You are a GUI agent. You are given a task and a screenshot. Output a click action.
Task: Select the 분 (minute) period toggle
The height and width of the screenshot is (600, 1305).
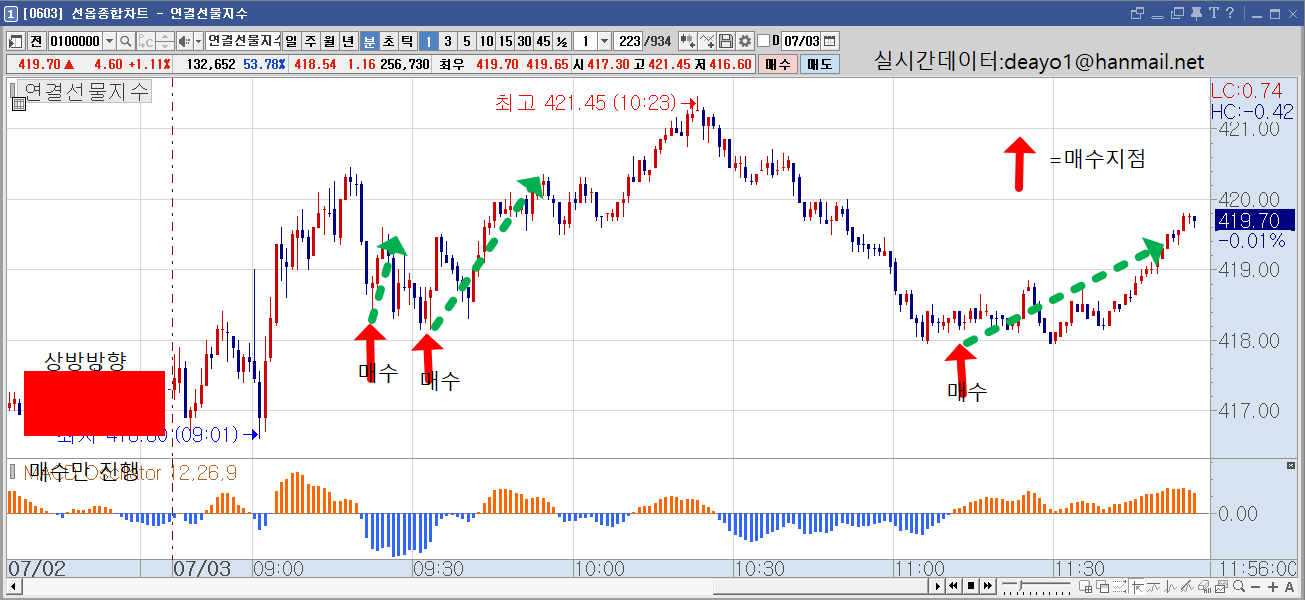(x=369, y=41)
